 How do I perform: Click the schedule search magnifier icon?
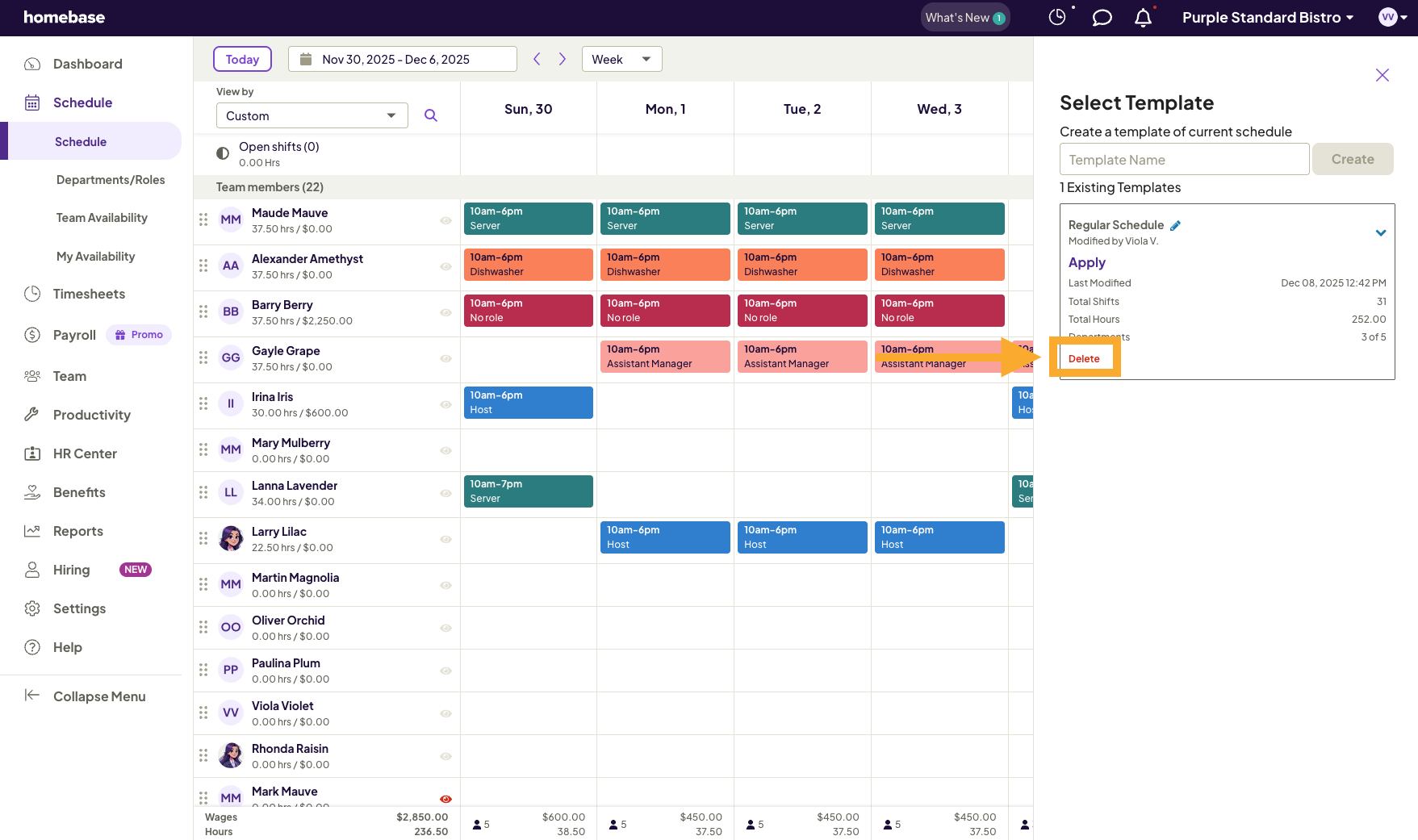coord(431,115)
